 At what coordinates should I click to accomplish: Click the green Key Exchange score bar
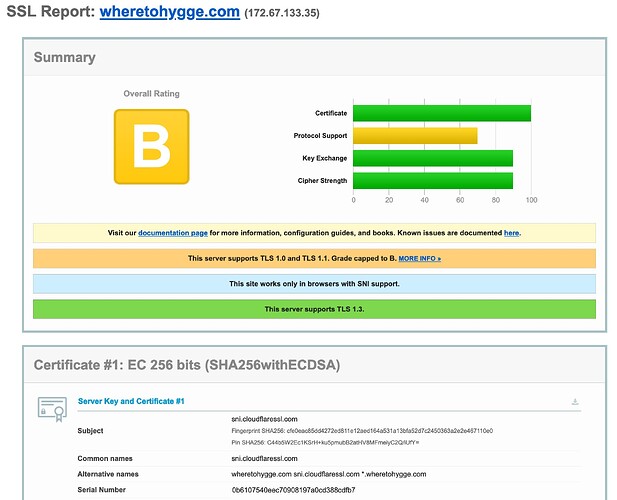click(x=433, y=158)
